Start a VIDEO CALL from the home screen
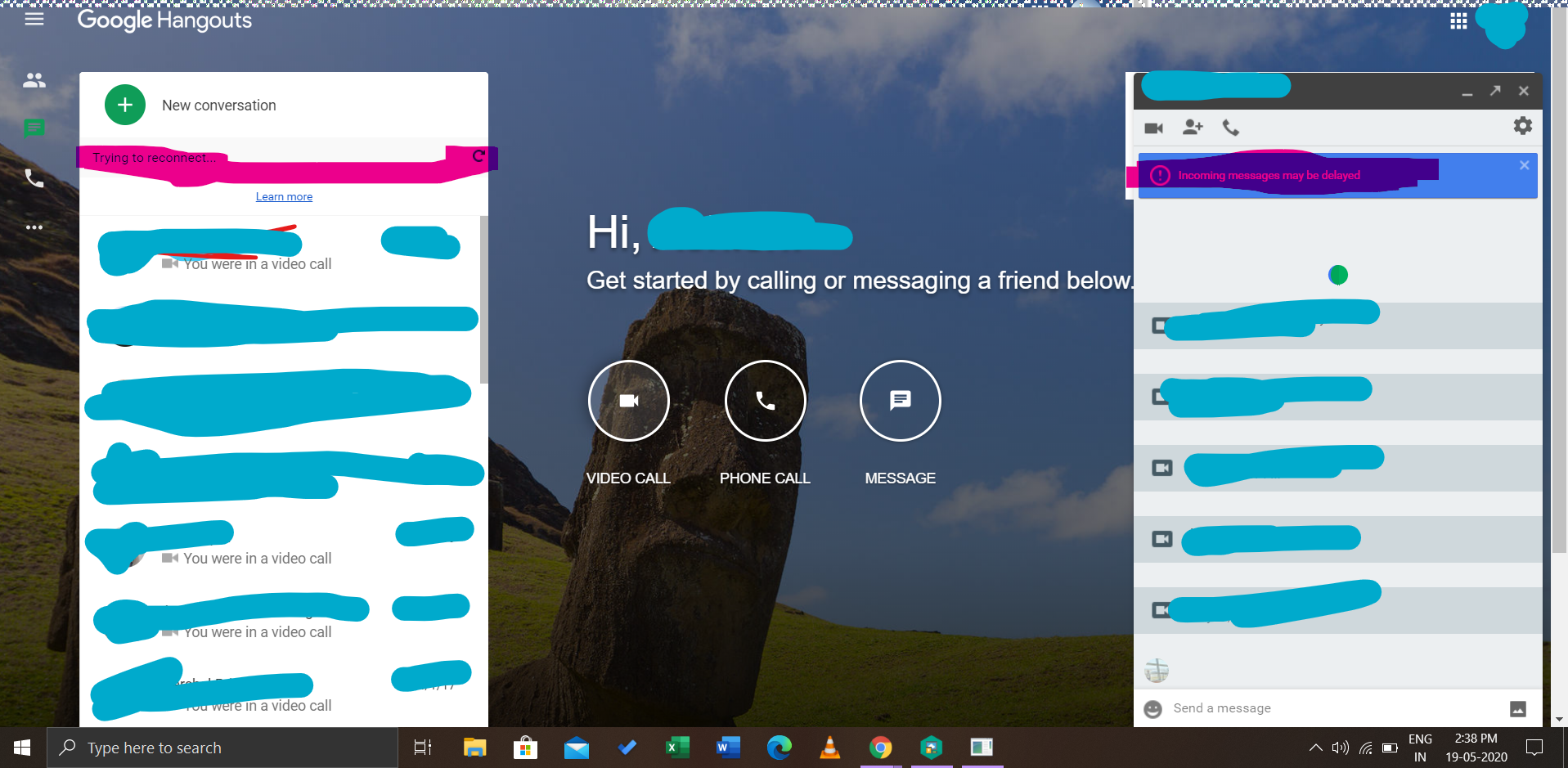The width and height of the screenshot is (1568, 768). coord(629,401)
